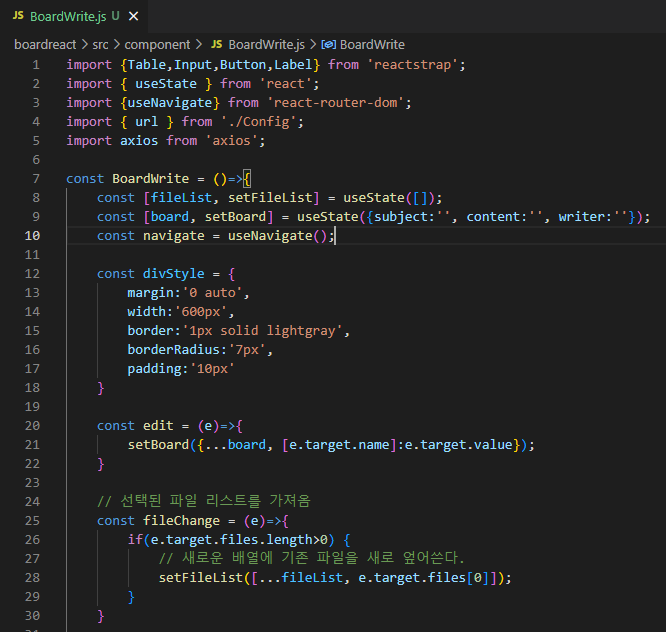Click the Korean comment on line 24

pyautogui.click(x=204, y=501)
